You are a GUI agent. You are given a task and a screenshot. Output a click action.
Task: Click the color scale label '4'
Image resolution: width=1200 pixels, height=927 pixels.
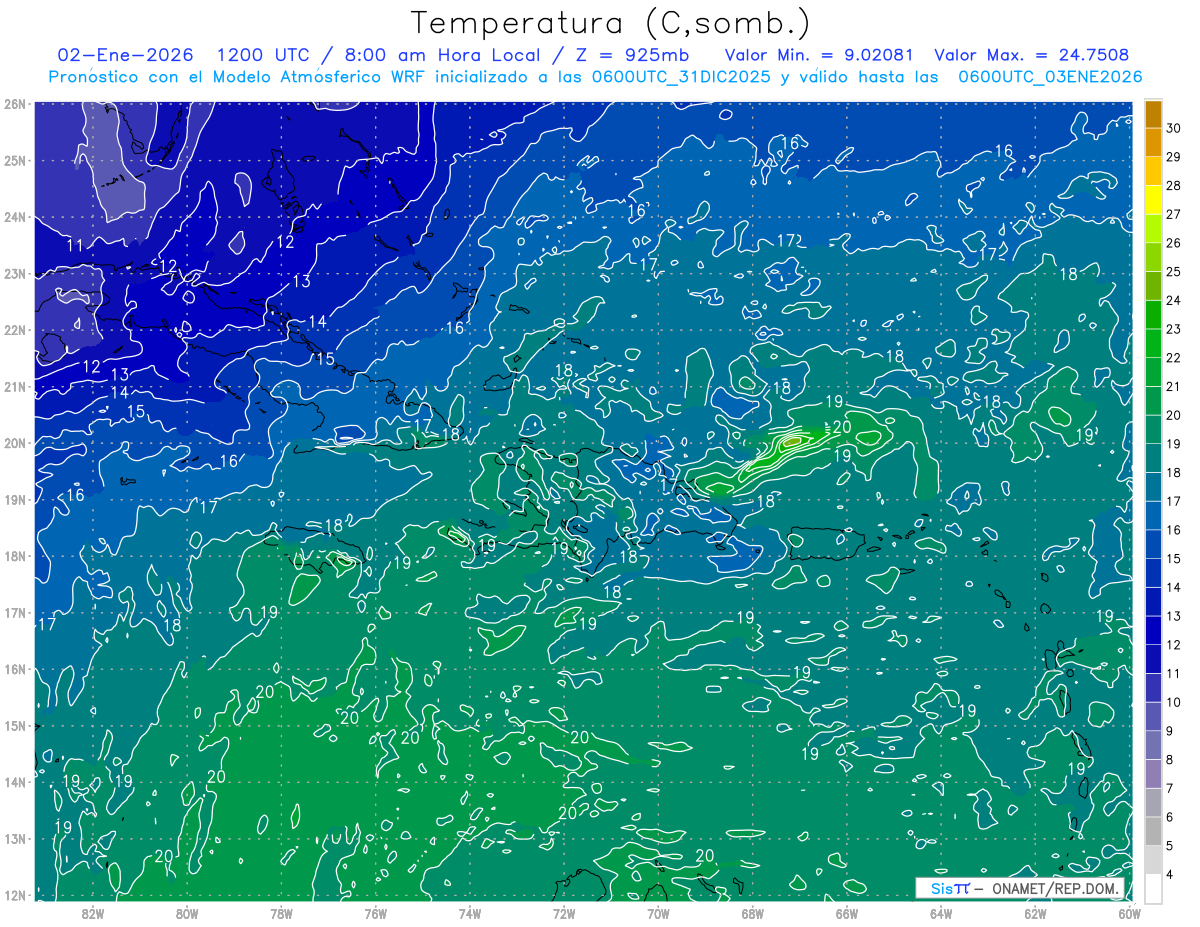(x=1171, y=874)
